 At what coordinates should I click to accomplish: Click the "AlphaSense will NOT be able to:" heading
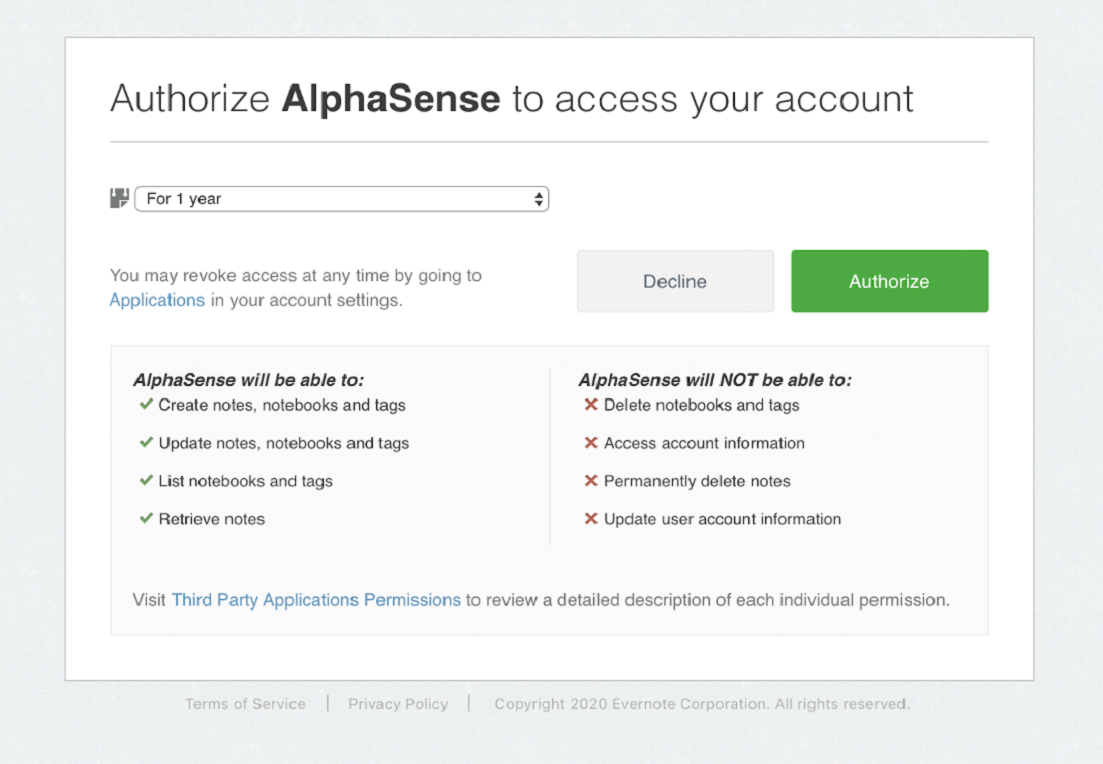click(x=715, y=380)
